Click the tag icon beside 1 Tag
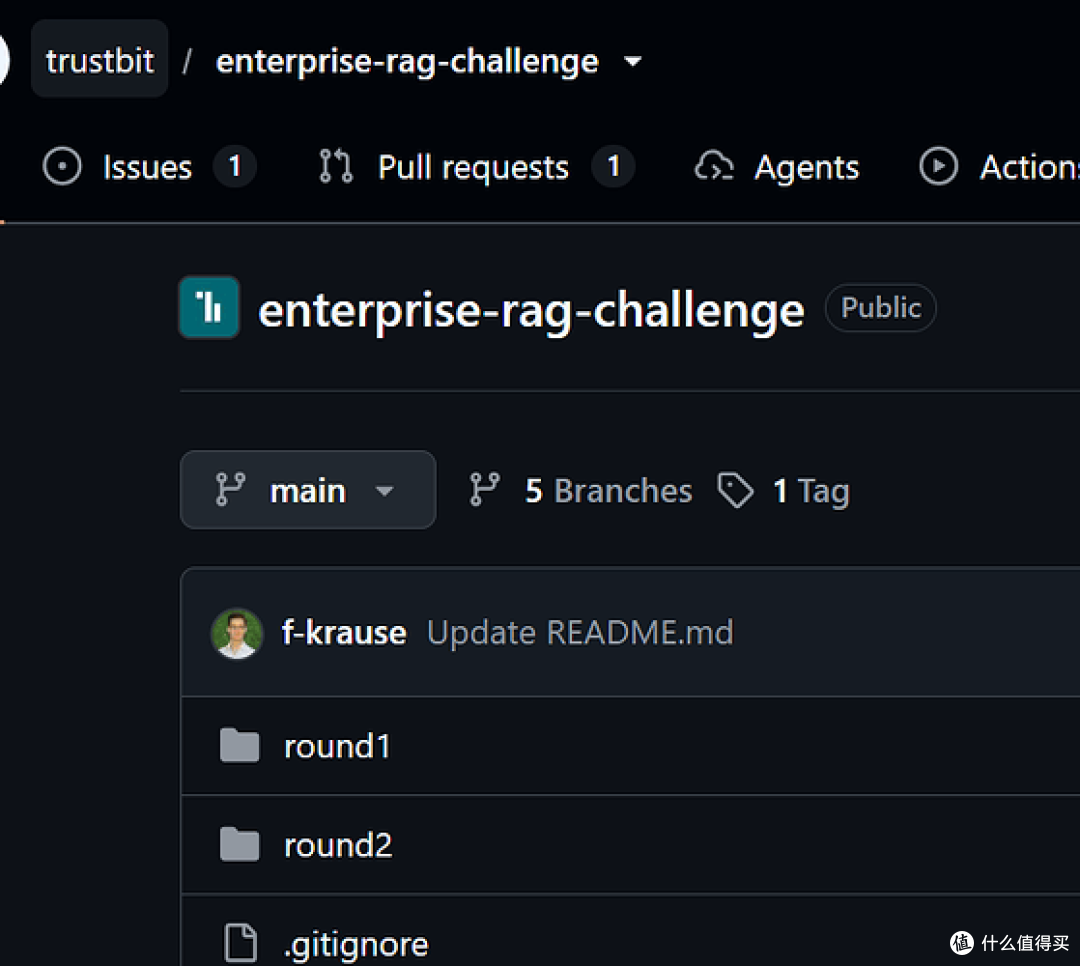The image size is (1080, 966). point(735,490)
